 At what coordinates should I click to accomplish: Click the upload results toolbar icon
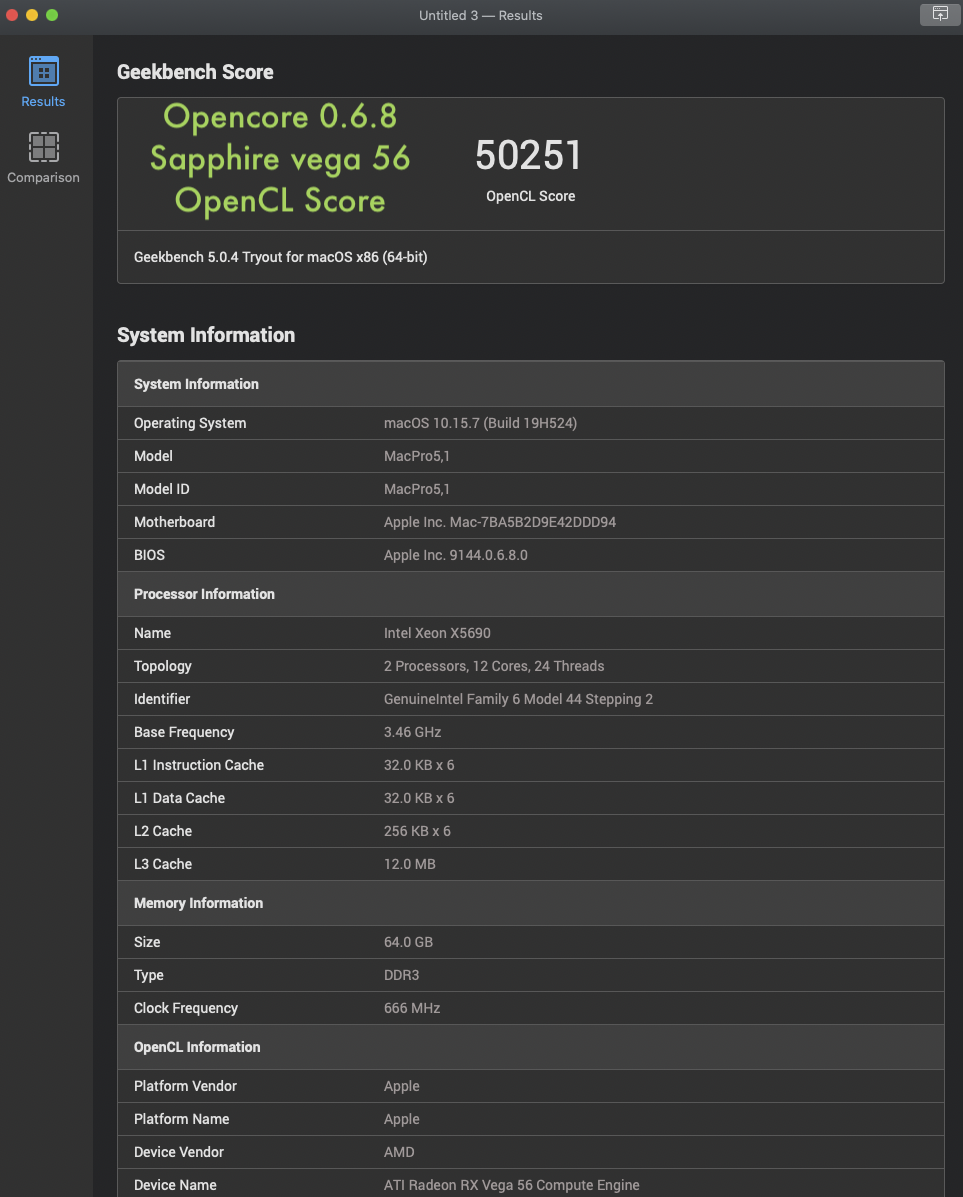pyautogui.click(x=940, y=14)
